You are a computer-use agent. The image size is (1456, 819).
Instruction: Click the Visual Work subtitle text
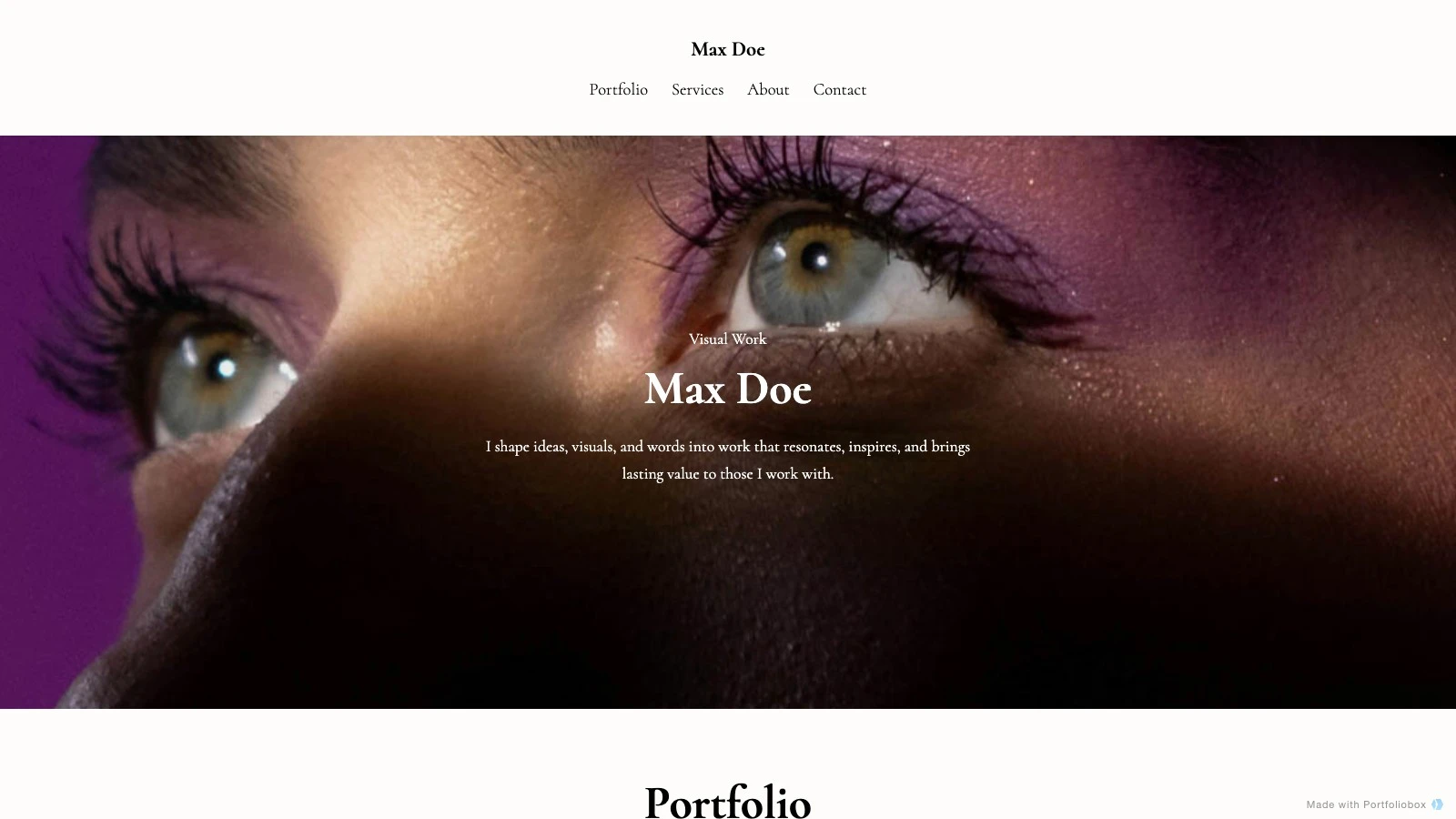pyautogui.click(x=728, y=339)
